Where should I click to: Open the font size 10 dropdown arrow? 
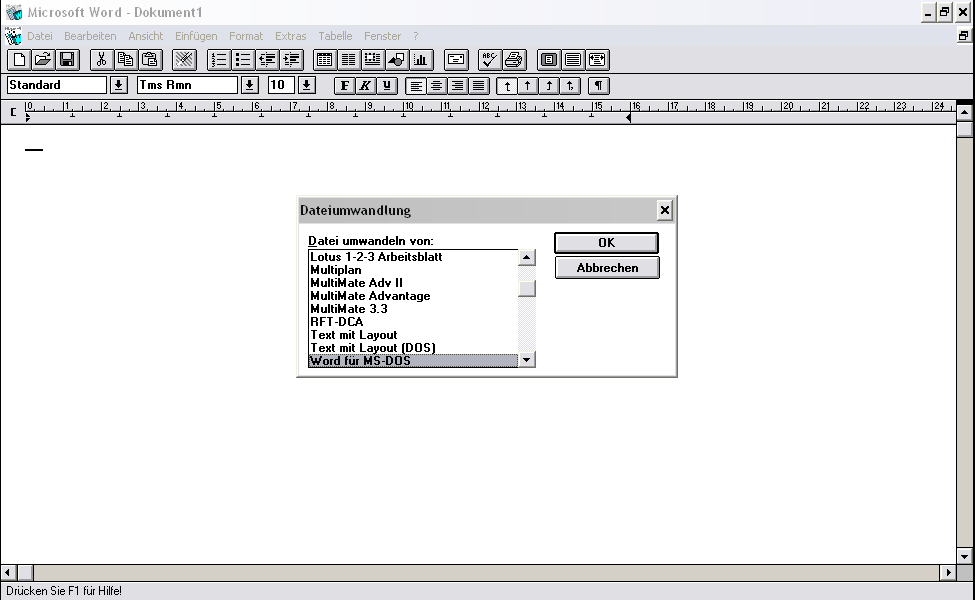(307, 86)
